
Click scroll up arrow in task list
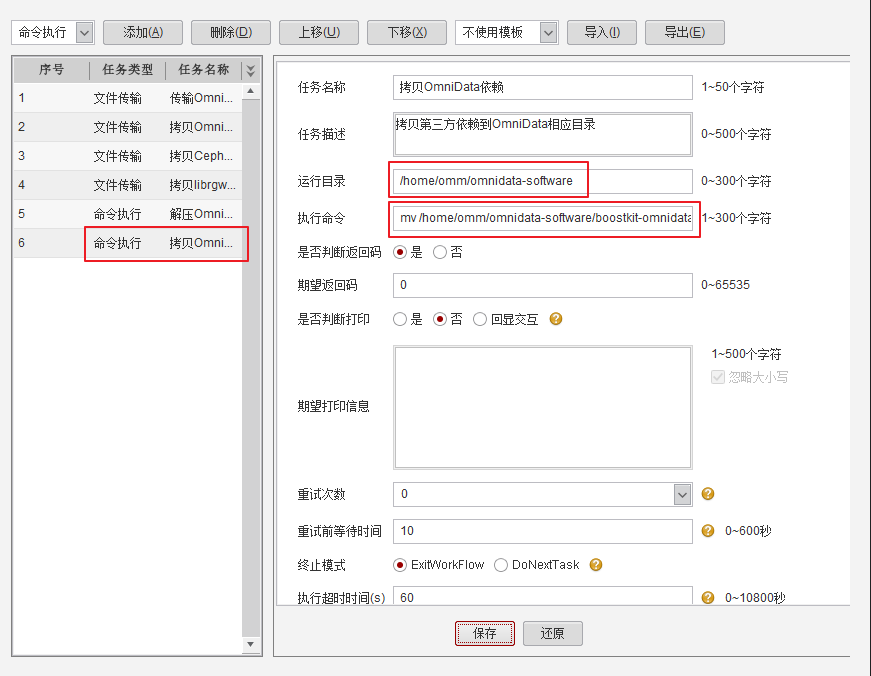coord(251,91)
